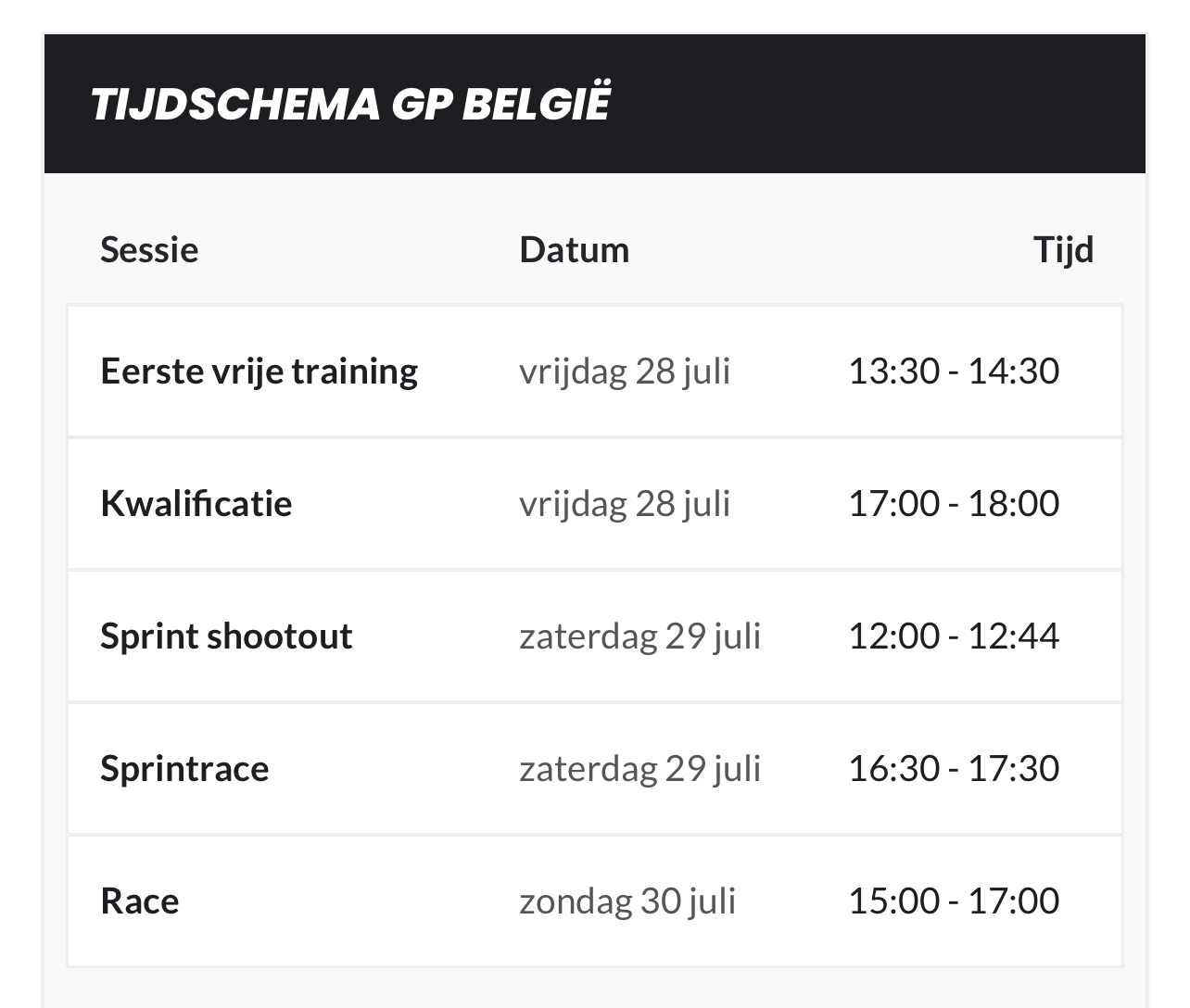The width and height of the screenshot is (1190, 1008).
Task: Click the TIJDSCHEMA GP BELGIË header title
Action: pos(350,104)
